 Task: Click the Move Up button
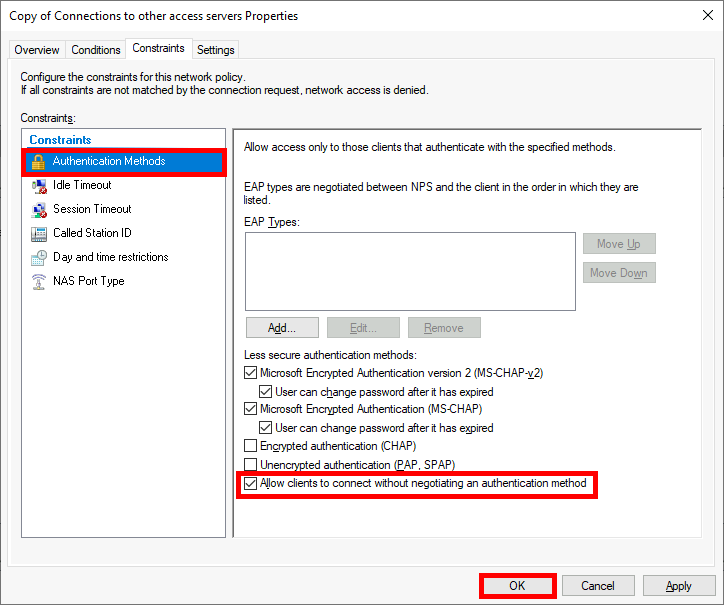(x=619, y=244)
